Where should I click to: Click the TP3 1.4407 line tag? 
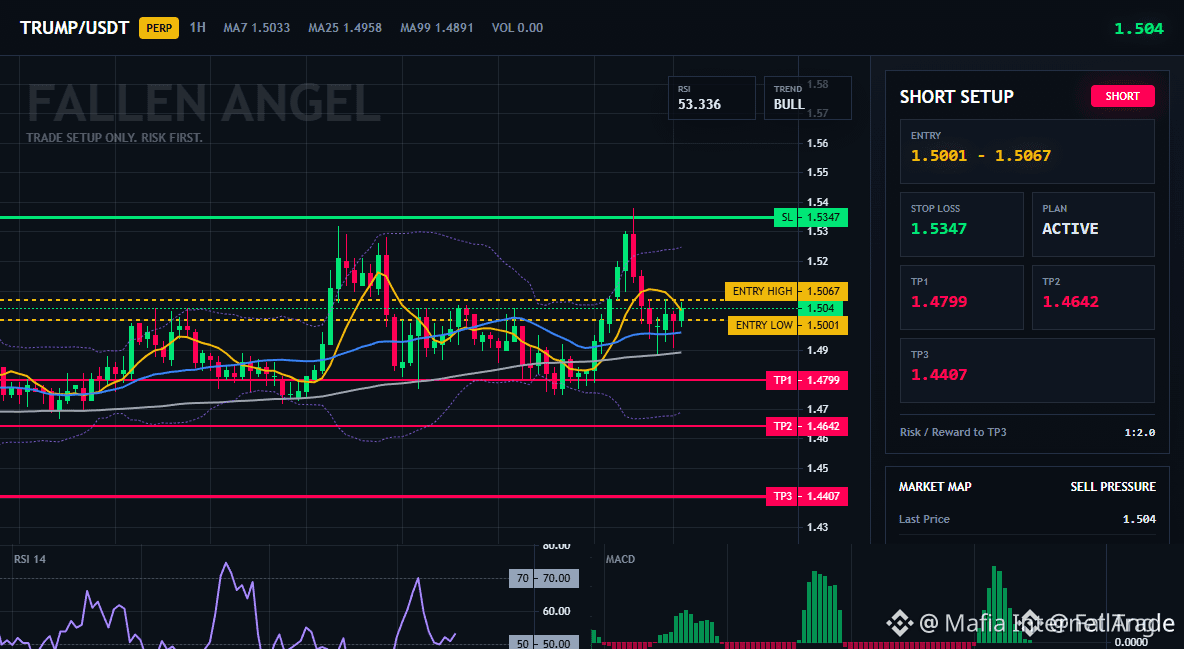coord(806,496)
